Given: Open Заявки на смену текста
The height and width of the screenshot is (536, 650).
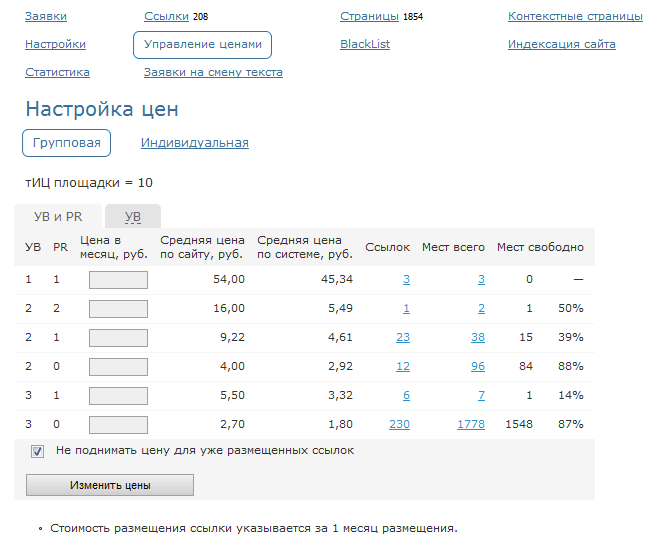Looking at the screenshot, I should tap(213, 72).
